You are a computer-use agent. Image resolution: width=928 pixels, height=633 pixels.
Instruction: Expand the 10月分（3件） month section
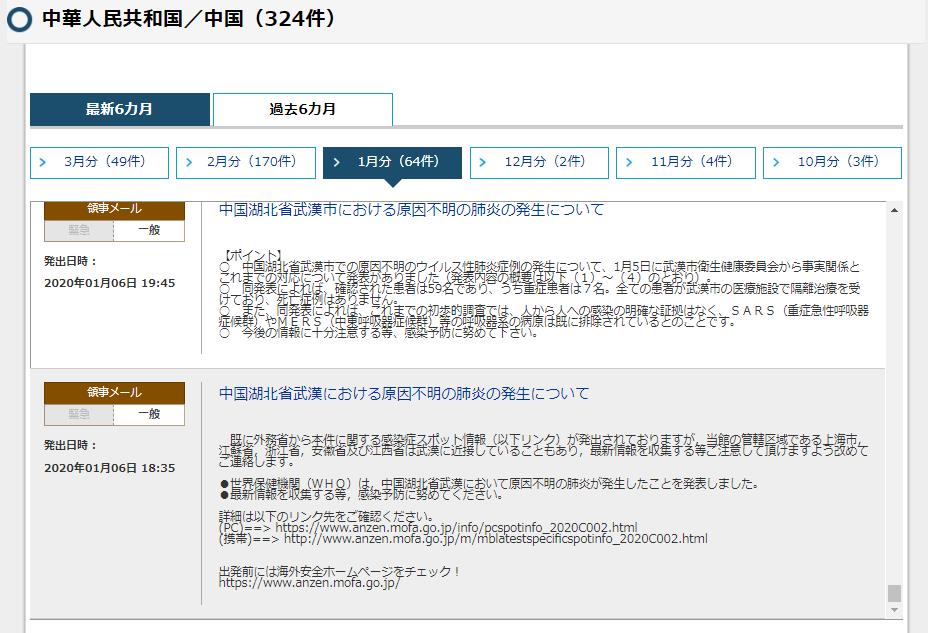click(x=832, y=162)
